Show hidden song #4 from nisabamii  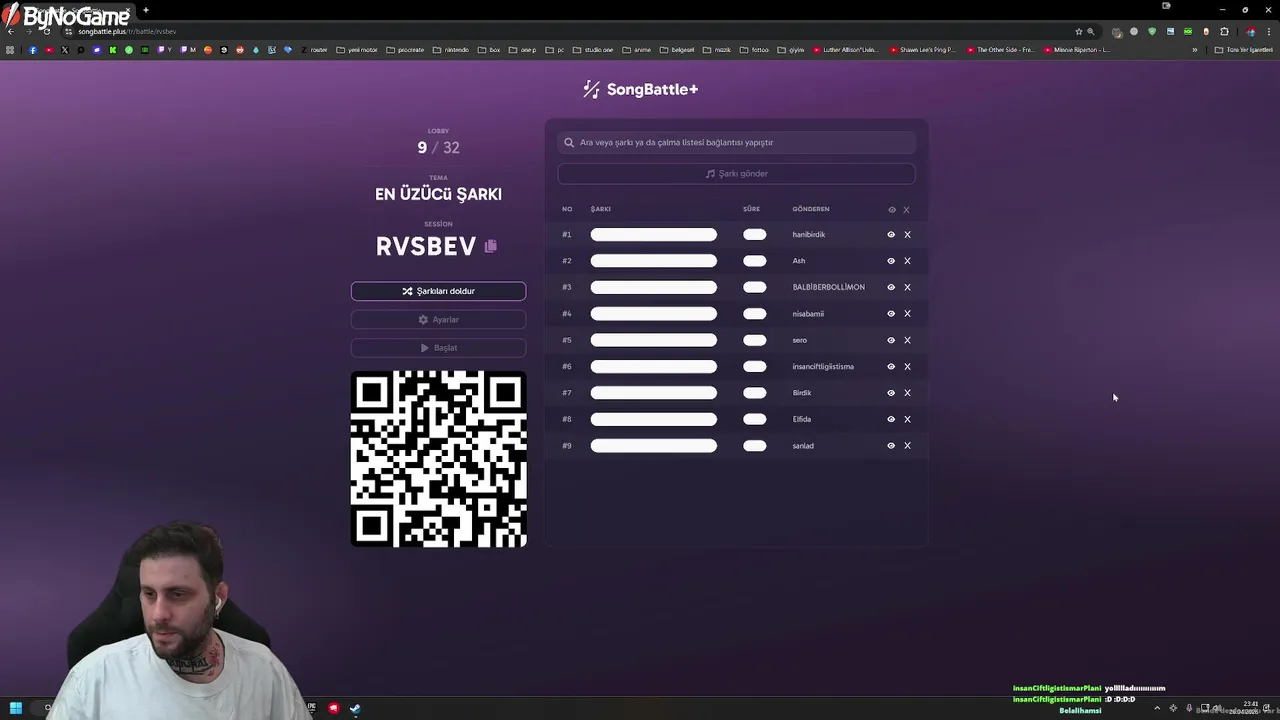pyautogui.click(x=891, y=314)
